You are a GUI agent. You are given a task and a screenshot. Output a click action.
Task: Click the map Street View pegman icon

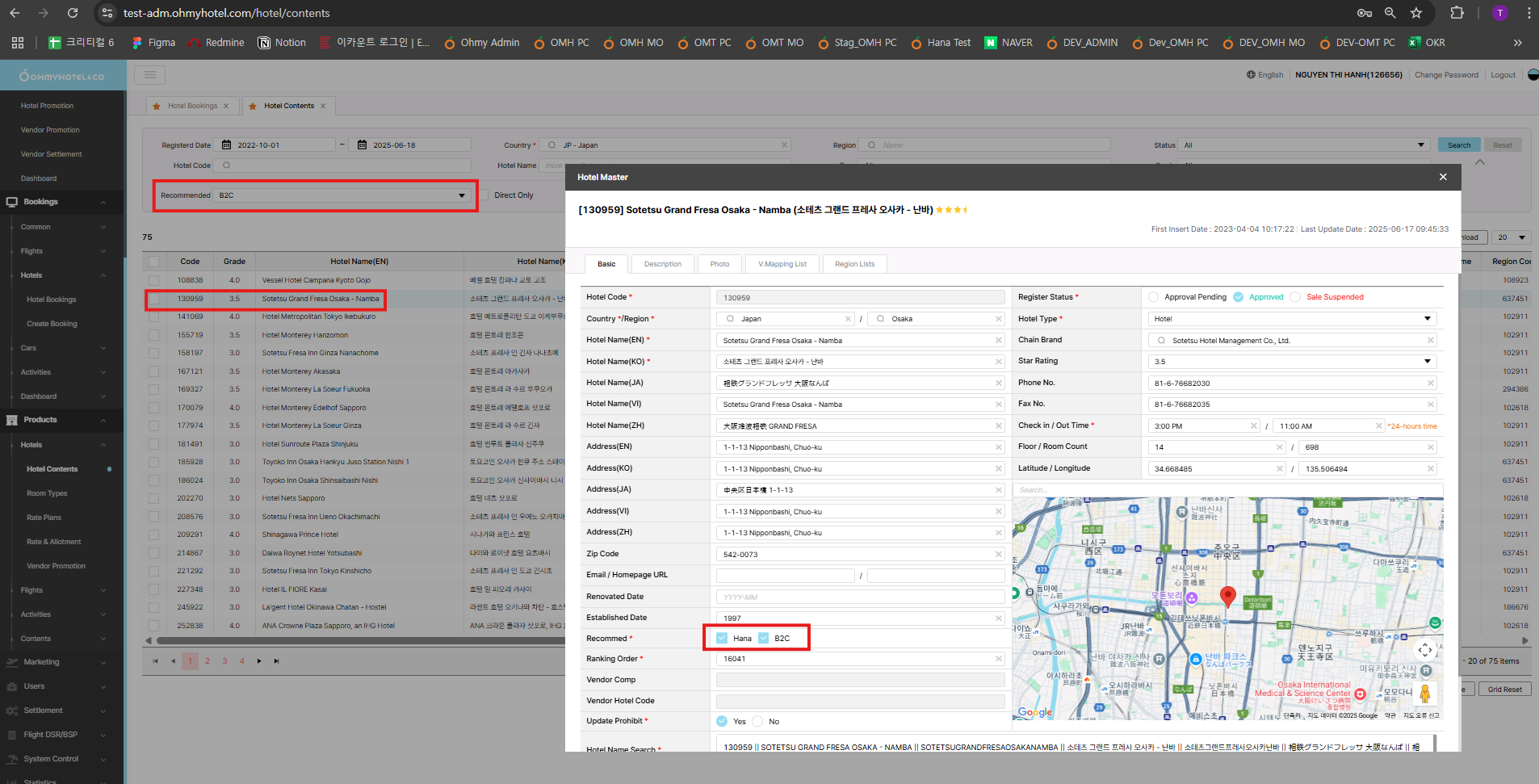pos(1425,694)
